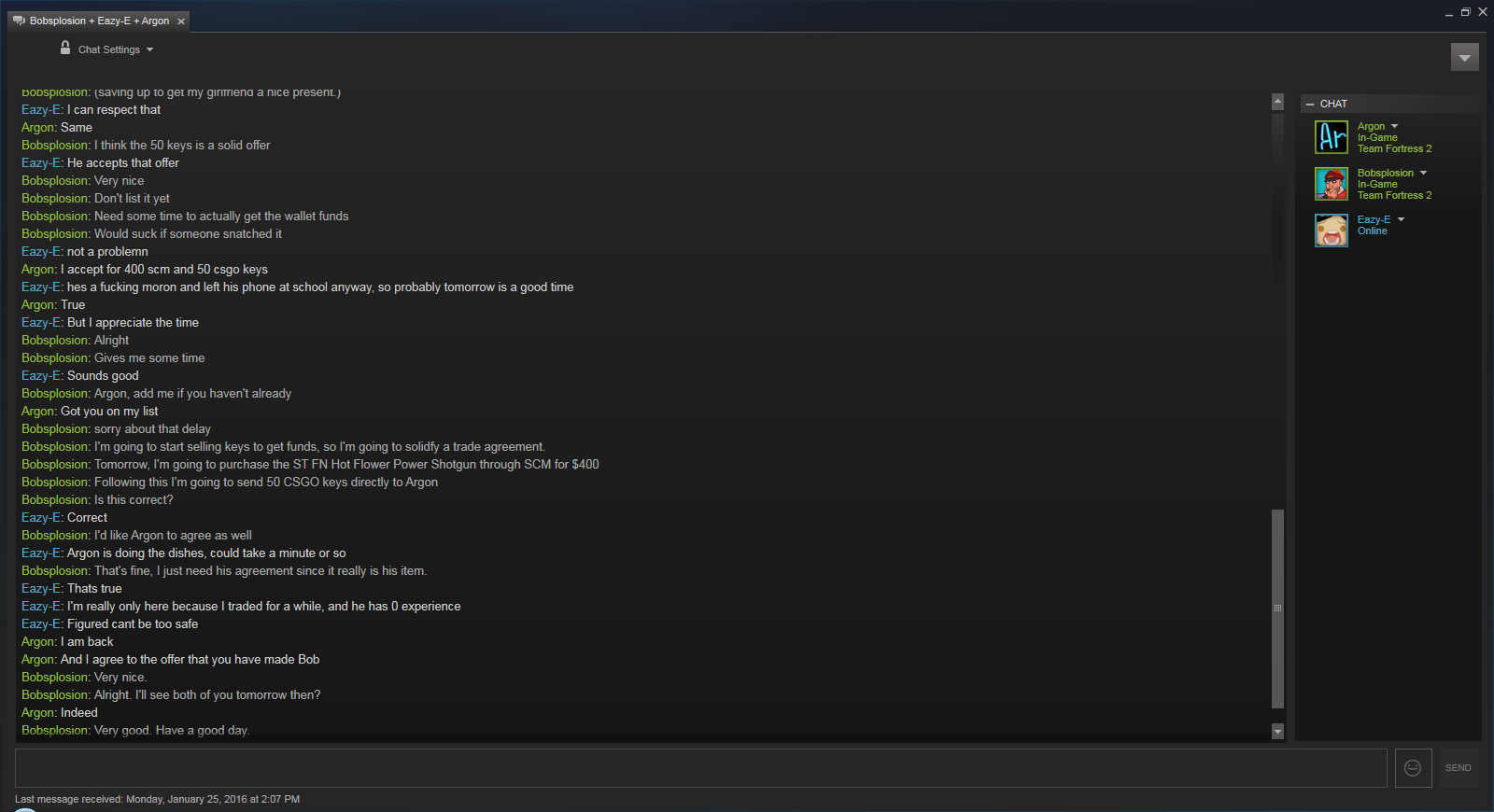This screenshot has height=812, width=1494.
Task: Click Argon's avatar in the chat list
Action: [1332, 137]
